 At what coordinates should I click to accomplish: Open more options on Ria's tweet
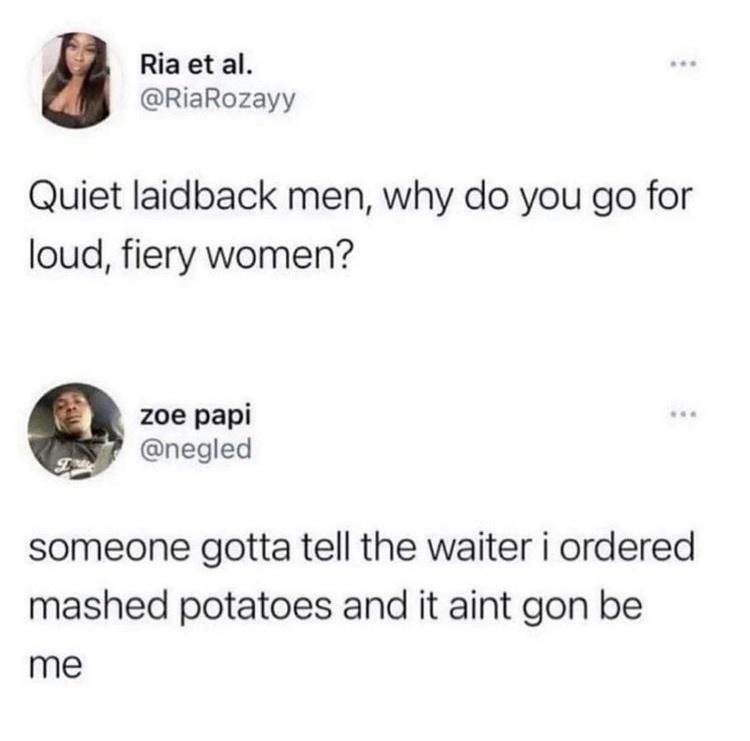coord(684,64)
